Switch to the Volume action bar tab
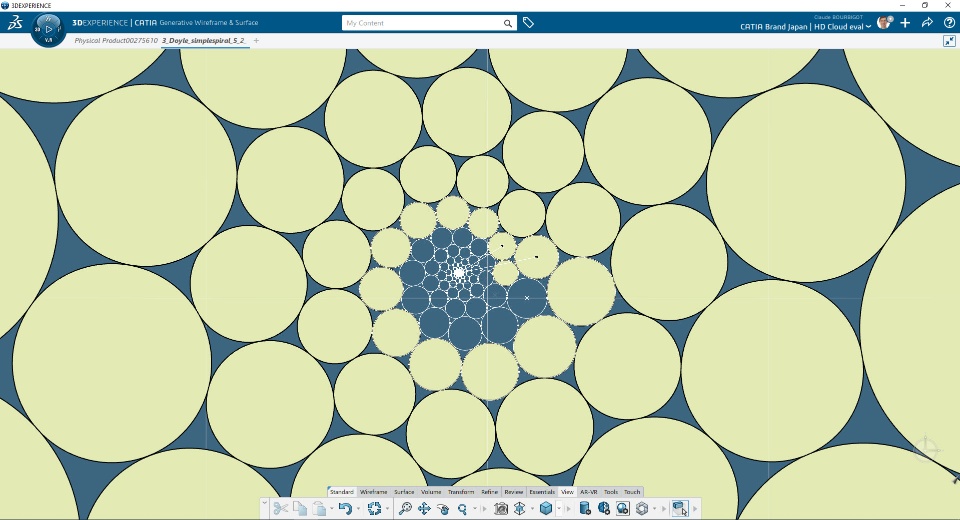960x520 pixels. click(431, 492)
